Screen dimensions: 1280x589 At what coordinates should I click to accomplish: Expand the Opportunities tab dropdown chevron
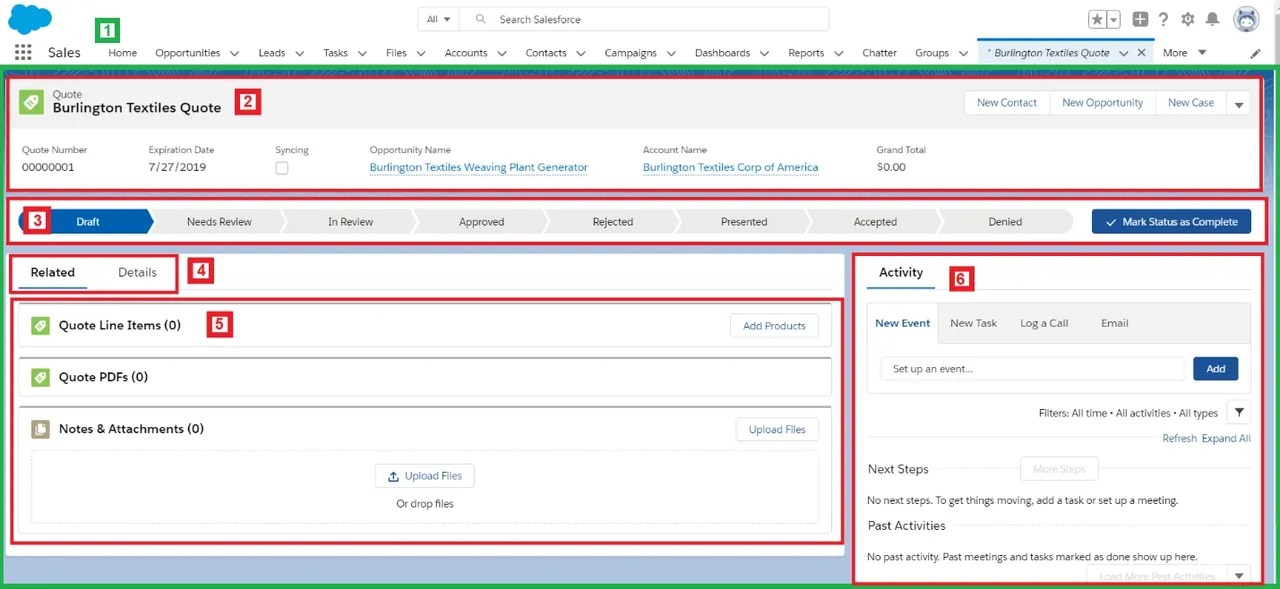point(234,52)
